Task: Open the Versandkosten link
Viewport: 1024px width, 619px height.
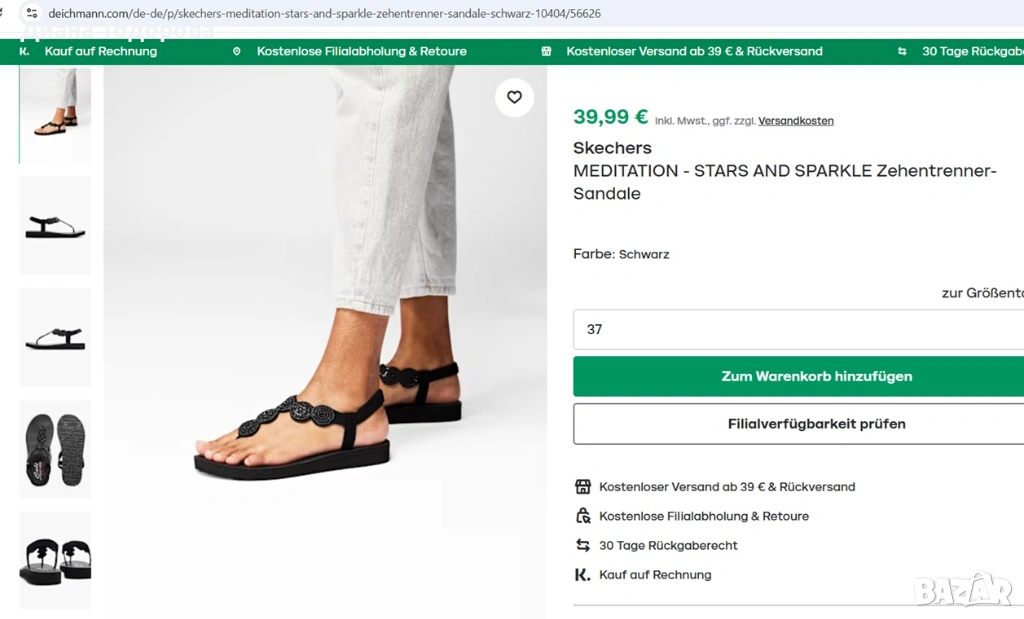Action: [x=796, y=121]
